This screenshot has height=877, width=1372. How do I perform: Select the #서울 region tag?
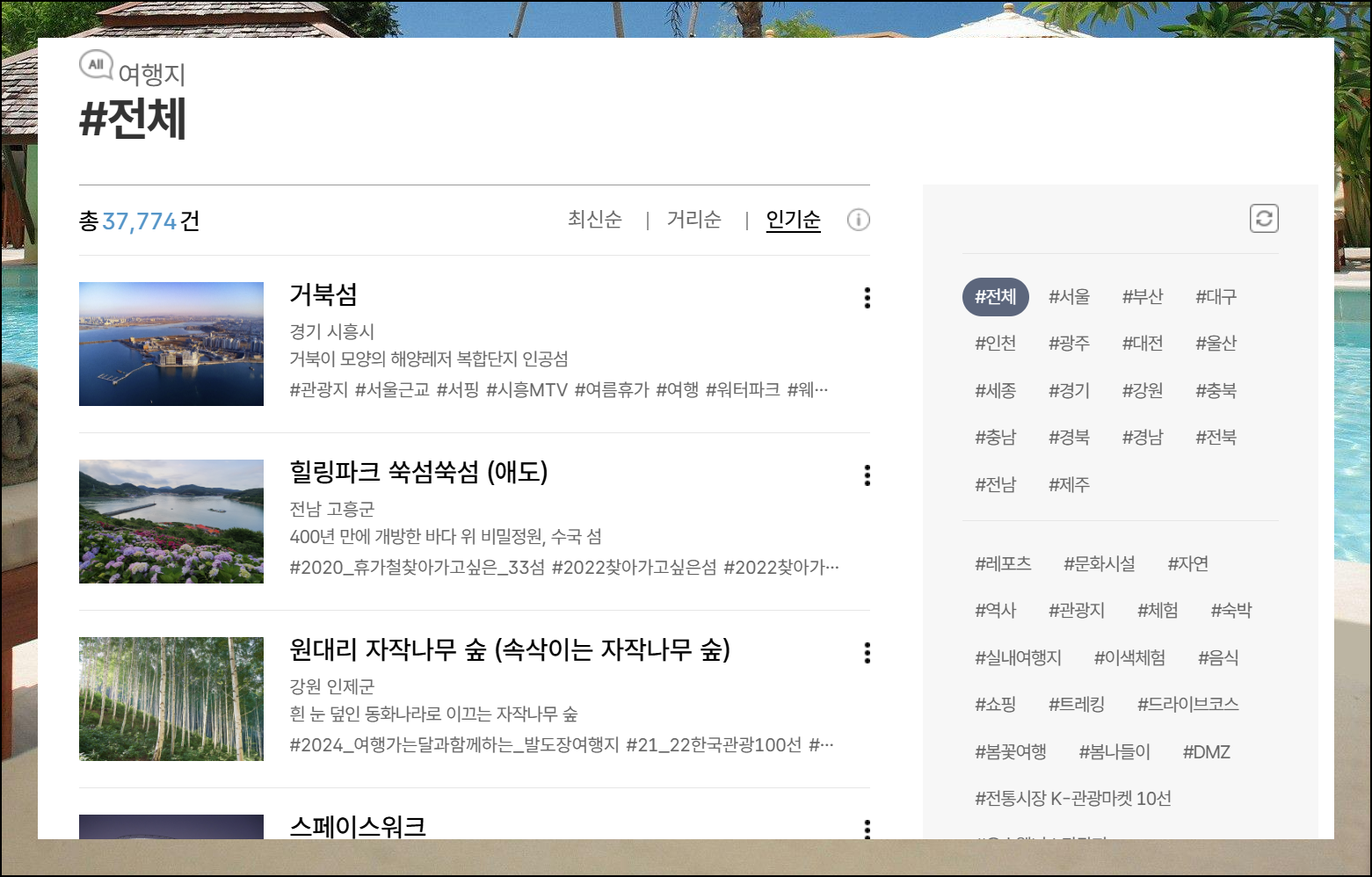(1070, 297)
